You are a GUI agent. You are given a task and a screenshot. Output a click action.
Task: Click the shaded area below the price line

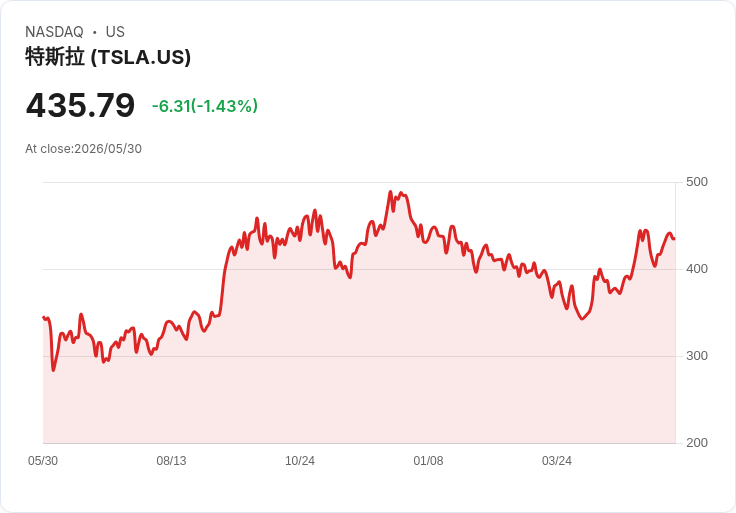[359, 375]
